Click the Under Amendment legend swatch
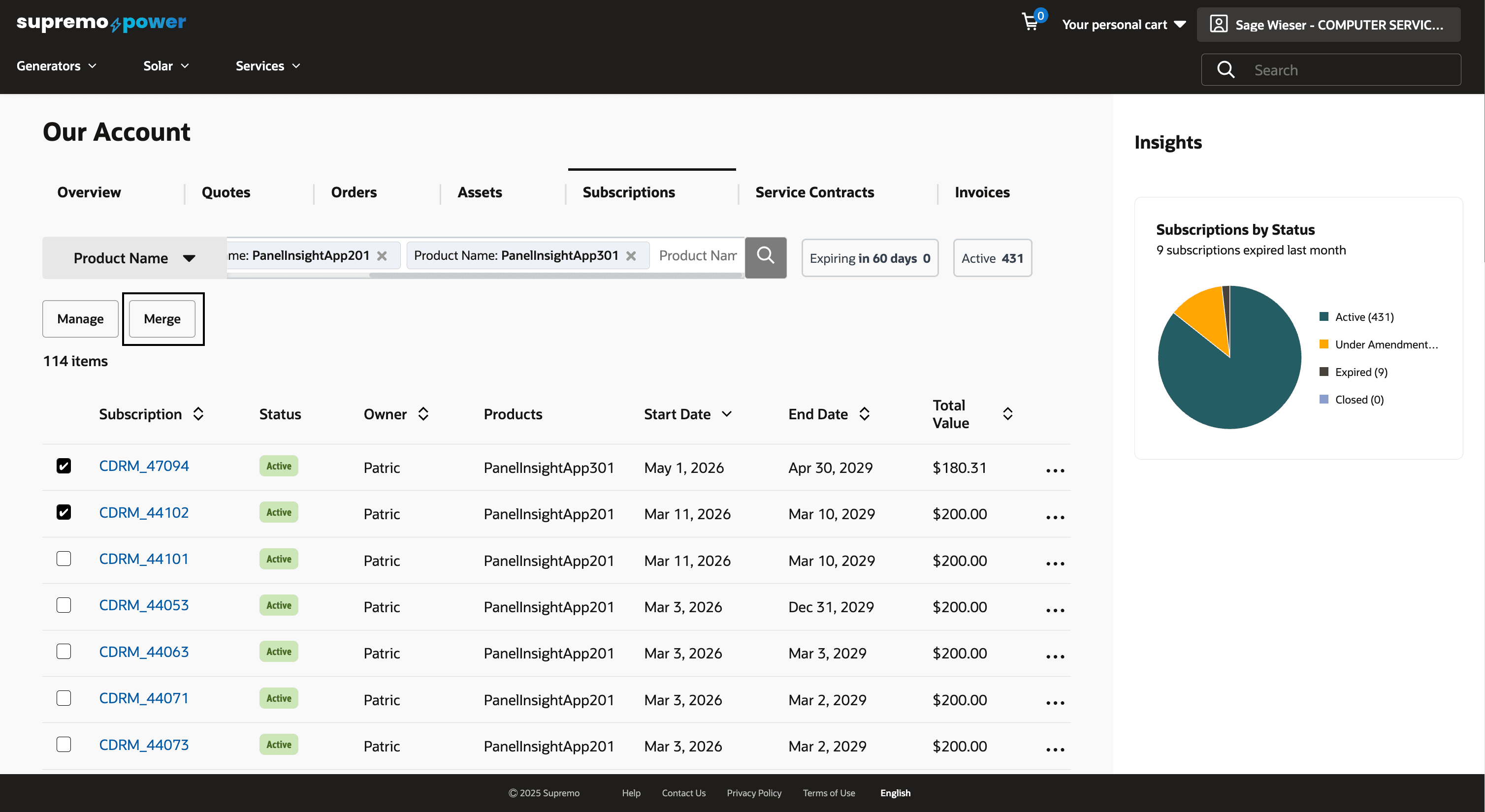Screen dimensions: 1485x812 point(1324,344)
